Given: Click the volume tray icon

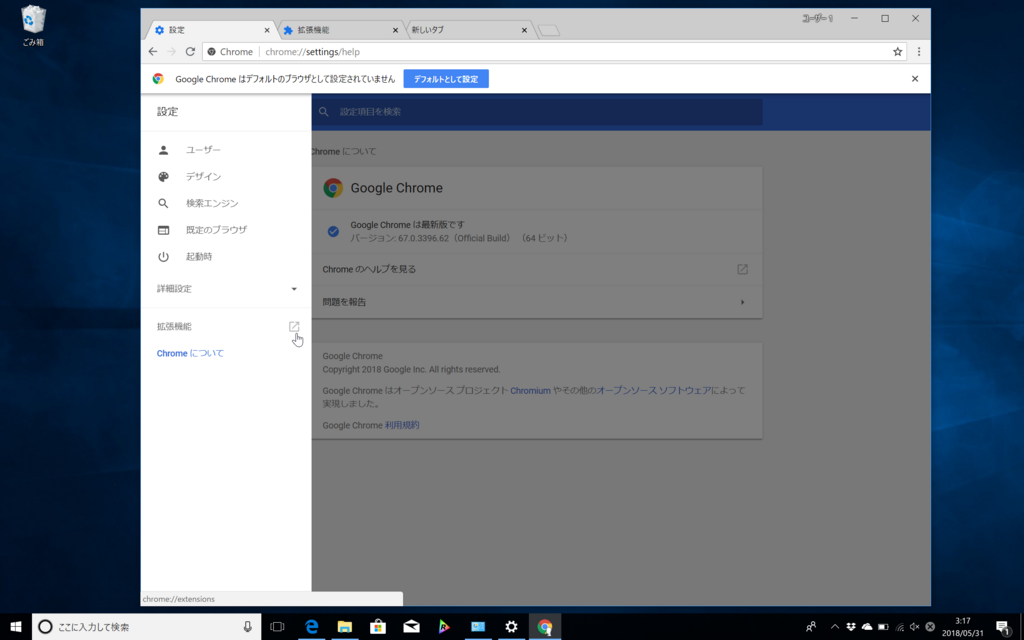Looking at the screenshot, I should coord(914,627).
